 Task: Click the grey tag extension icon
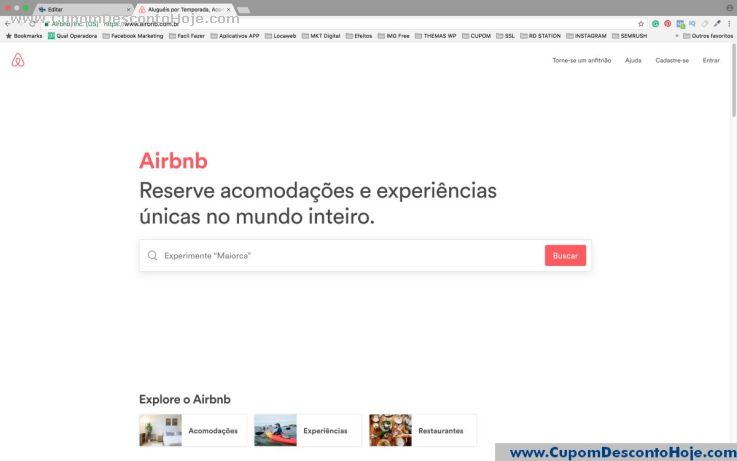(705, 23)
